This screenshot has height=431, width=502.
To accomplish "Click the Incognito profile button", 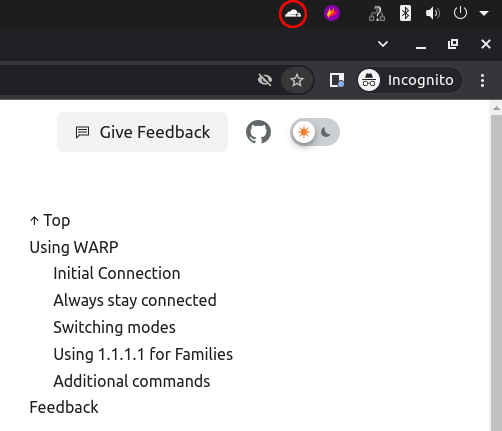I will [x=410, y=80].
